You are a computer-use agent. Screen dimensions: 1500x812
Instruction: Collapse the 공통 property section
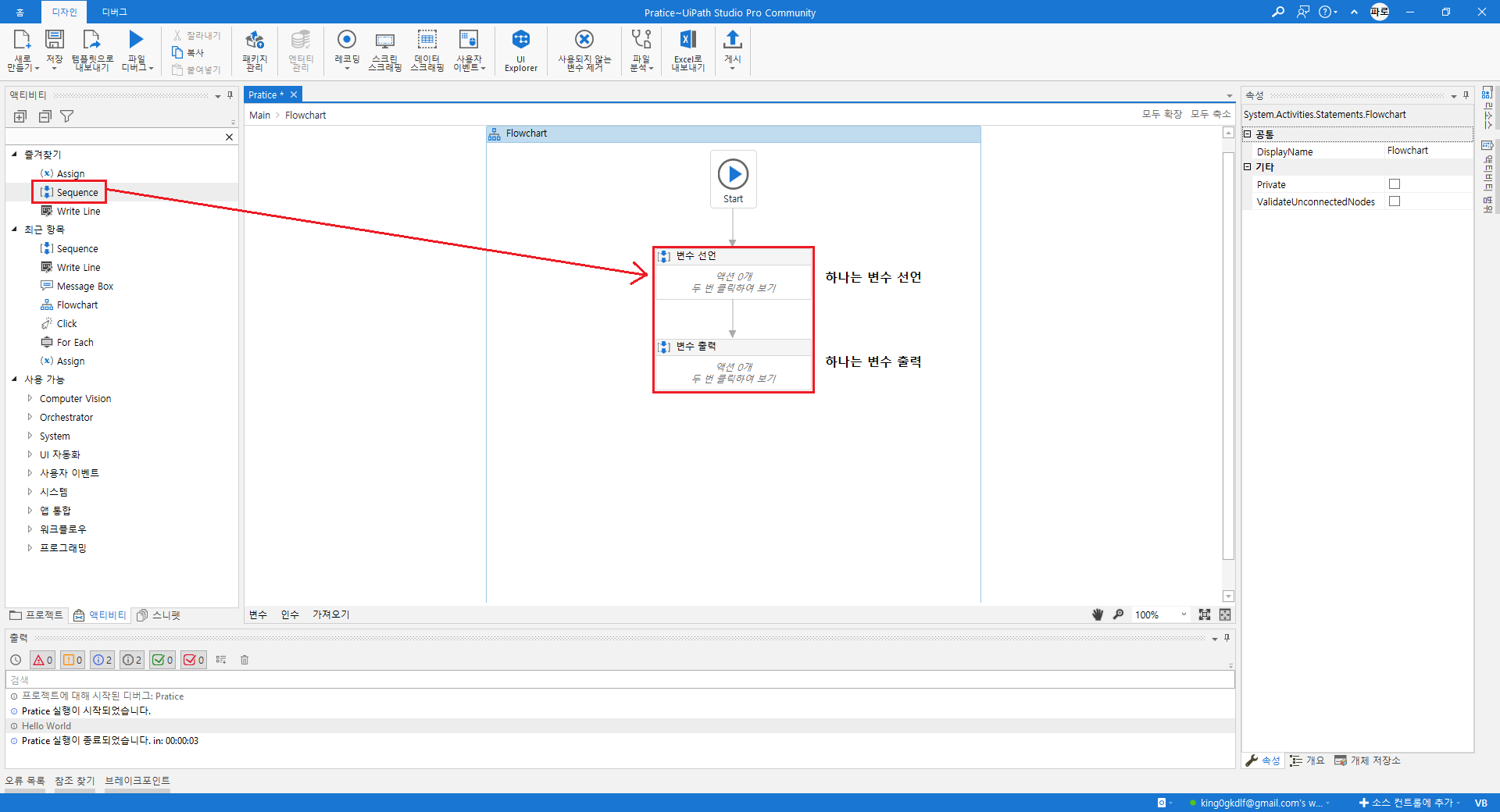[x=1248, y=134]
